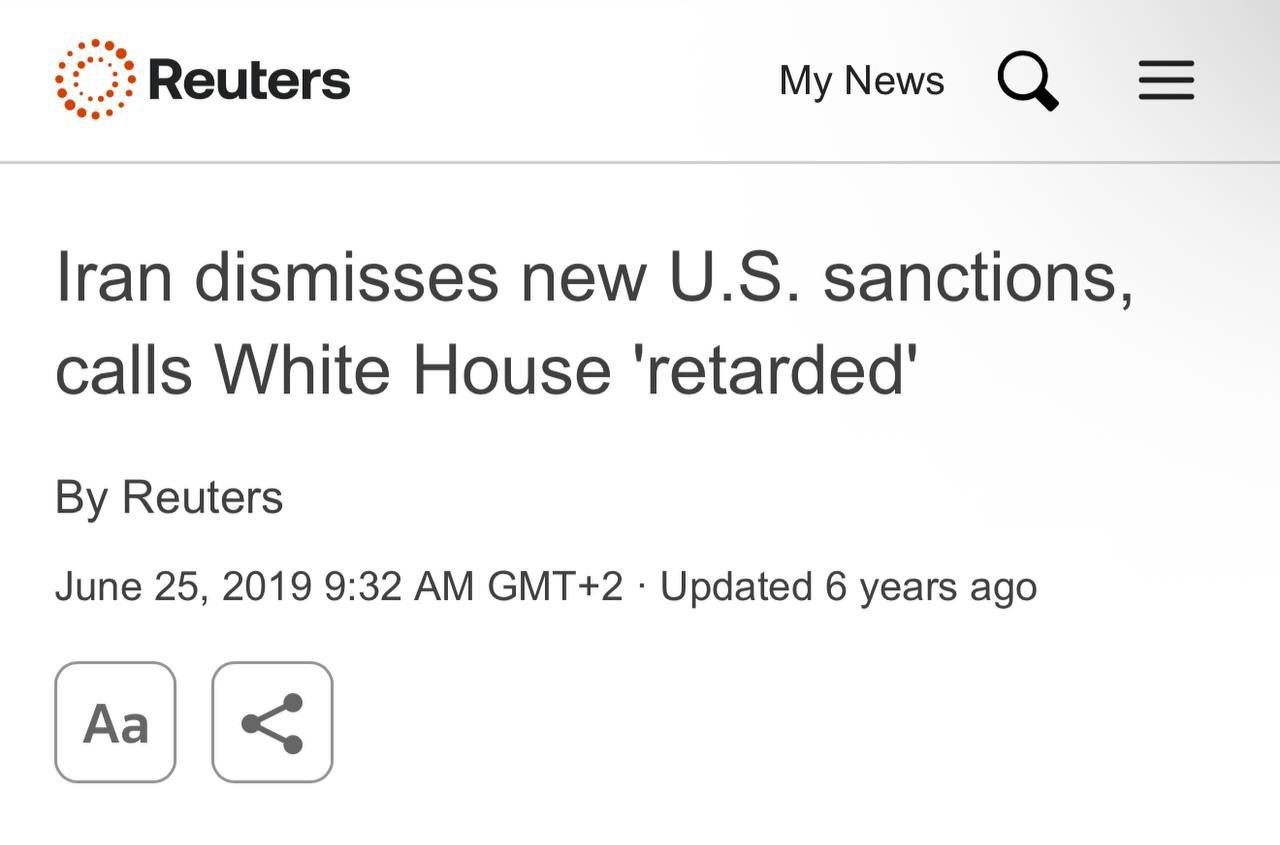
Task: Open the hamburger navigation menu
Action: (1166, 80)
